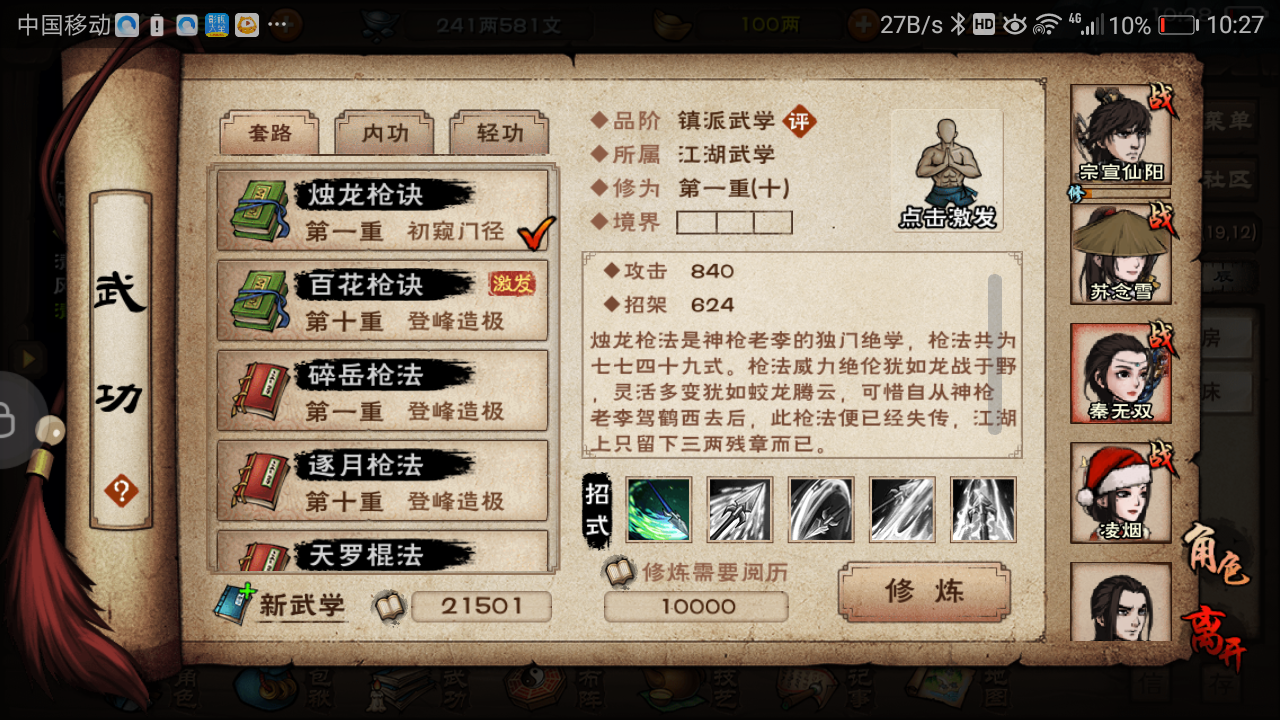This screenshot has width=1280, height=720.
Task: Click the 修炼 practice button
Action: tap(924, 592)
